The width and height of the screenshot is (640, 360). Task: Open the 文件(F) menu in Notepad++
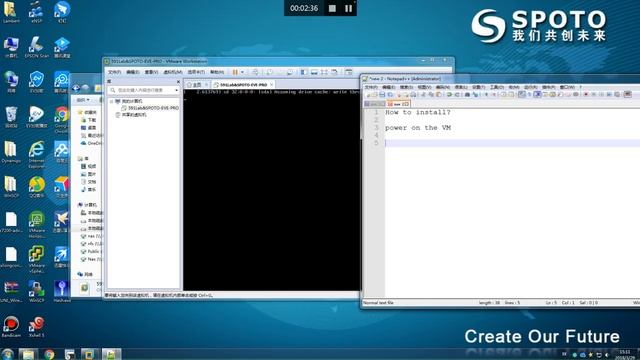(x=371, y=87)
